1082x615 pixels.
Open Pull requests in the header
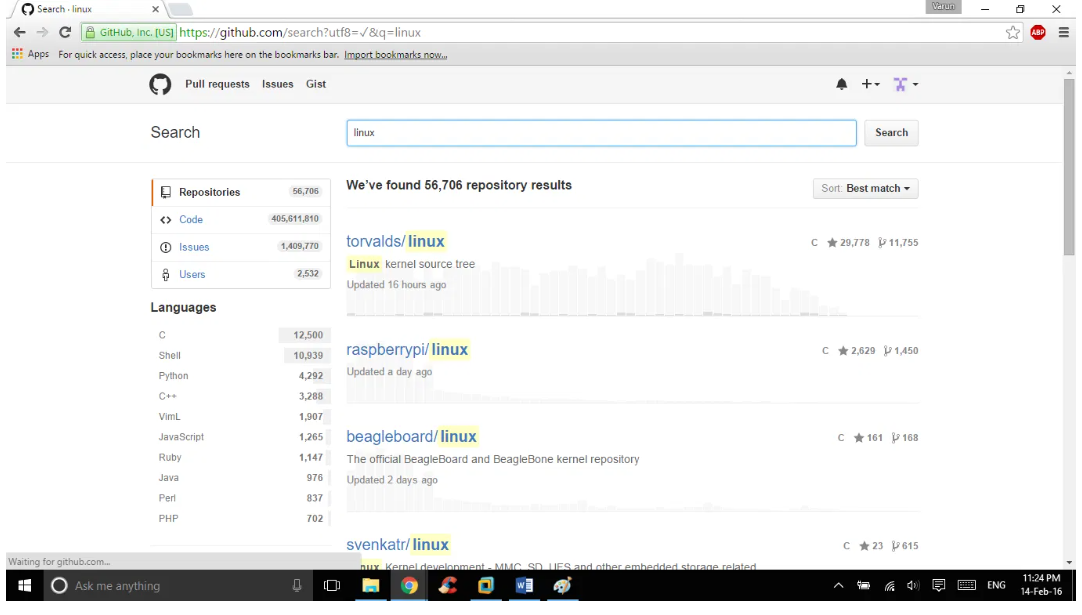(217, 85)
